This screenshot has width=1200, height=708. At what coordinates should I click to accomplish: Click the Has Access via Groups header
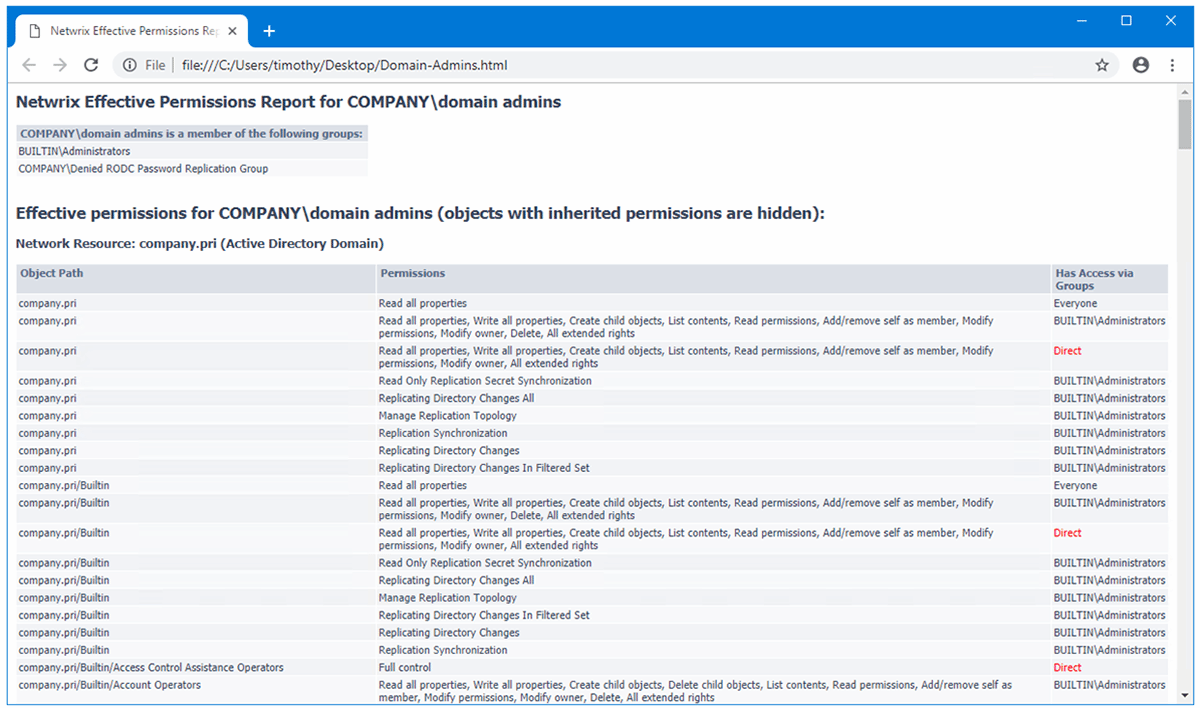pyautogui.click(x=1096, y=279)
